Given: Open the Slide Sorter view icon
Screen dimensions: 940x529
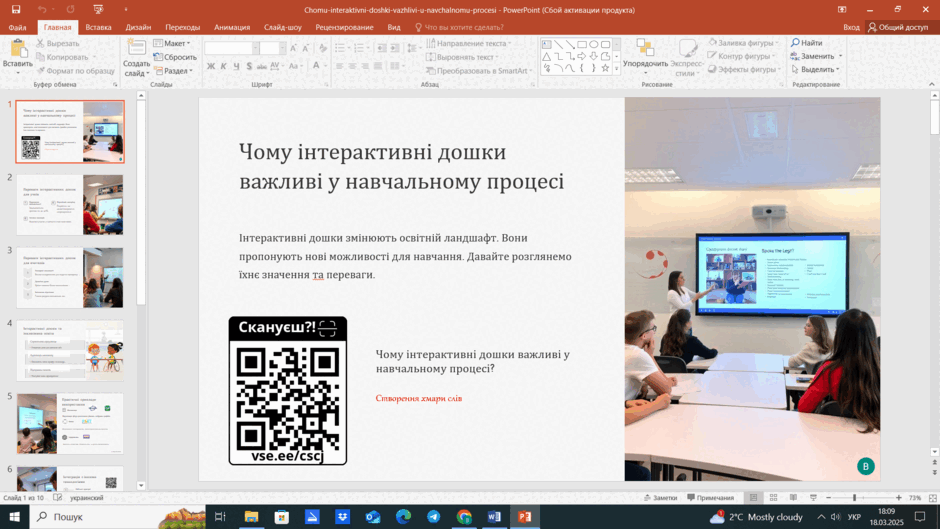Looking at the screenshot, I should point(773,498).
